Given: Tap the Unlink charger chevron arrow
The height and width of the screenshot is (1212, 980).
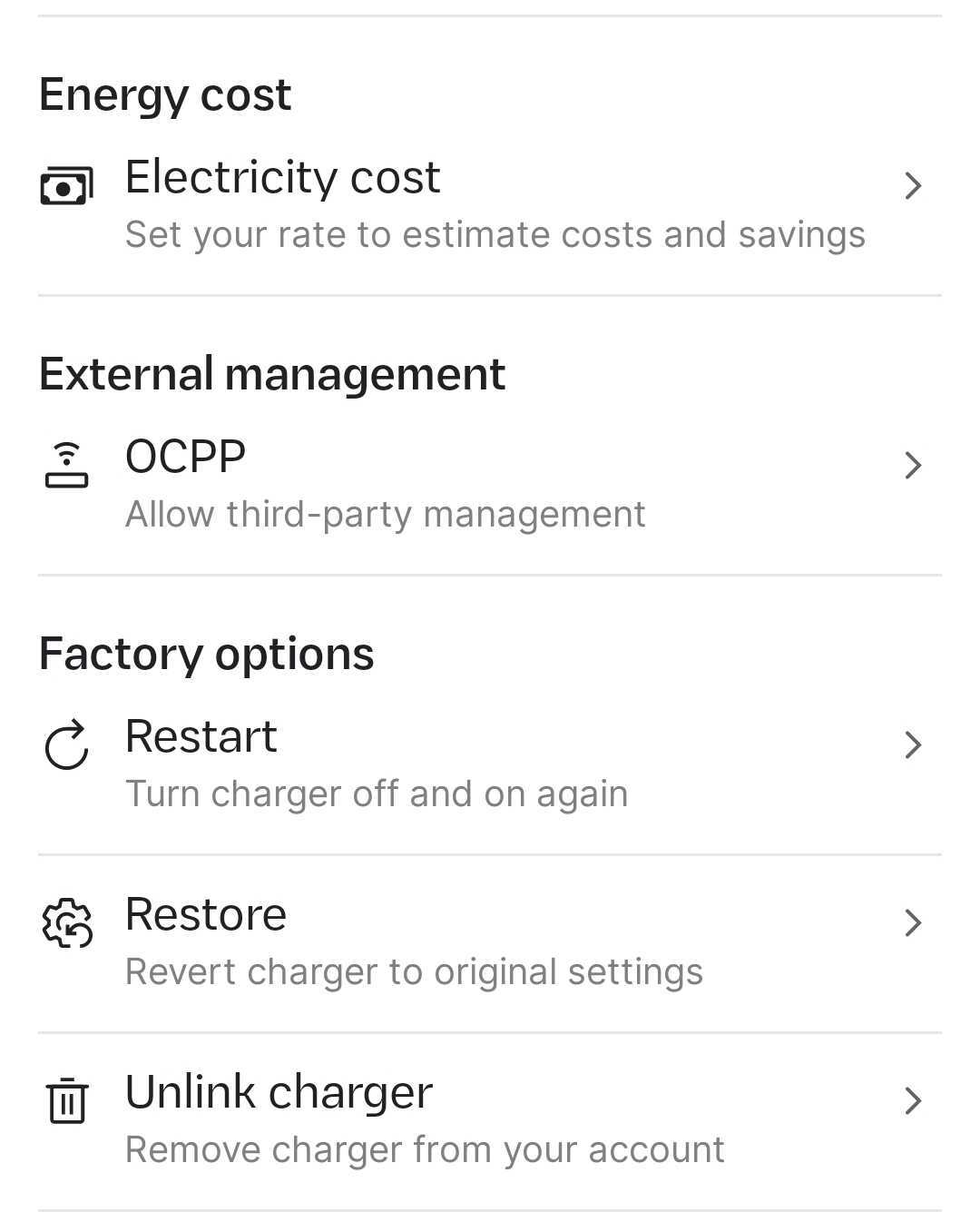Looking at the screenshot, I should 913,1100.
